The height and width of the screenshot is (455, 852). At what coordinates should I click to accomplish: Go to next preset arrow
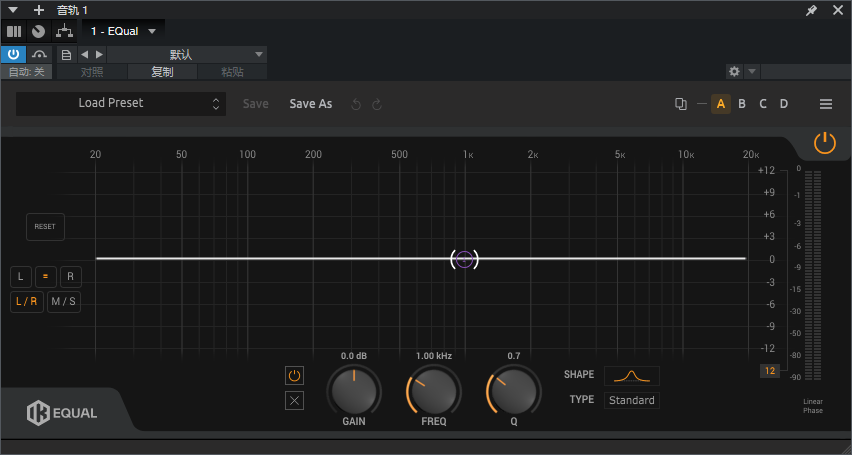click(99, 54)
